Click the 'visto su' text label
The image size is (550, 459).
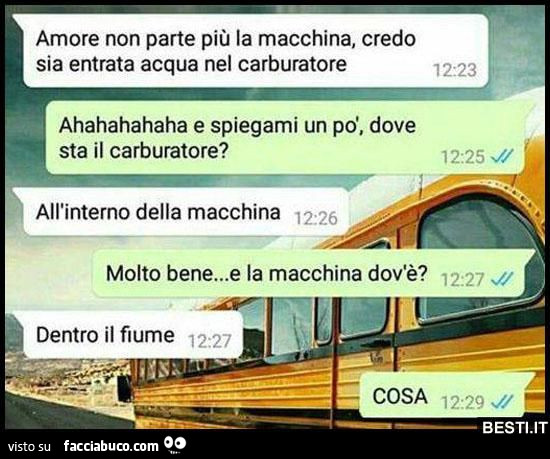(x=29, y=447)
